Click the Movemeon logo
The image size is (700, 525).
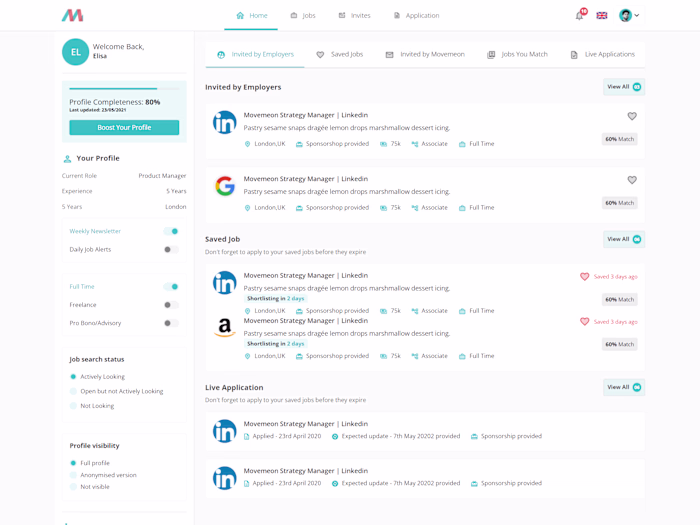72,15
